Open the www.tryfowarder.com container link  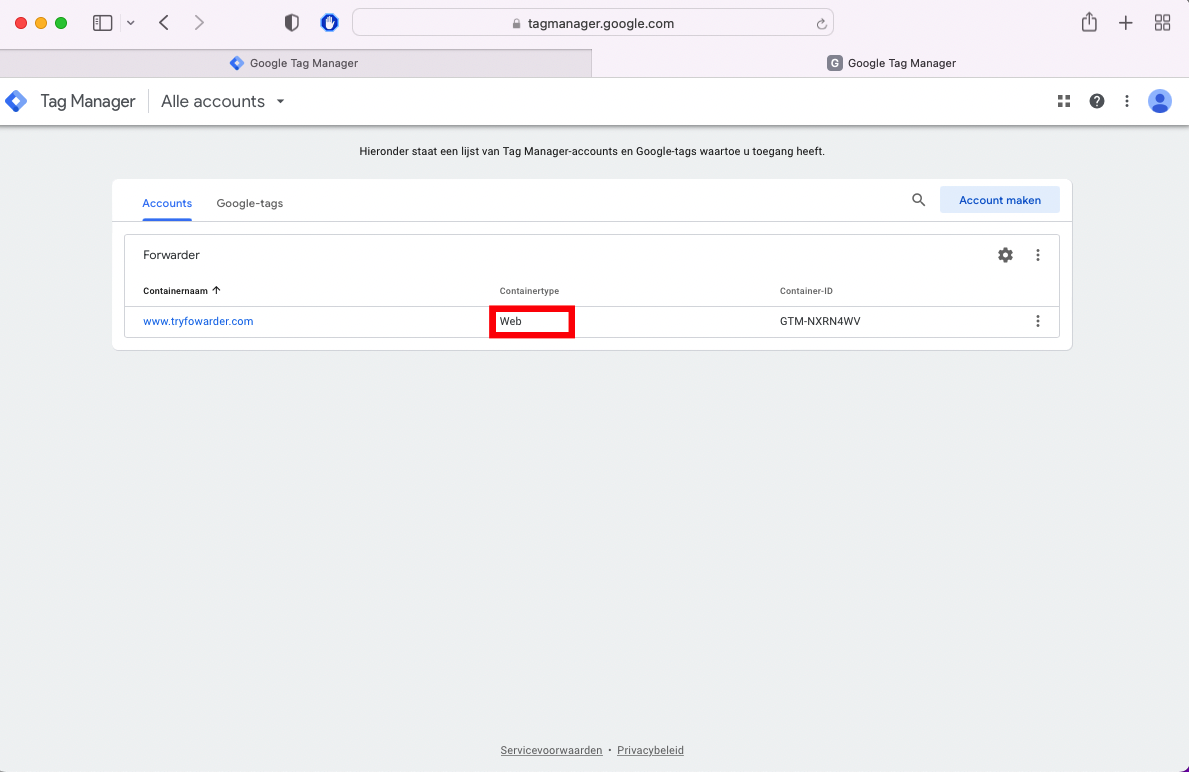(x=198, y=321)
